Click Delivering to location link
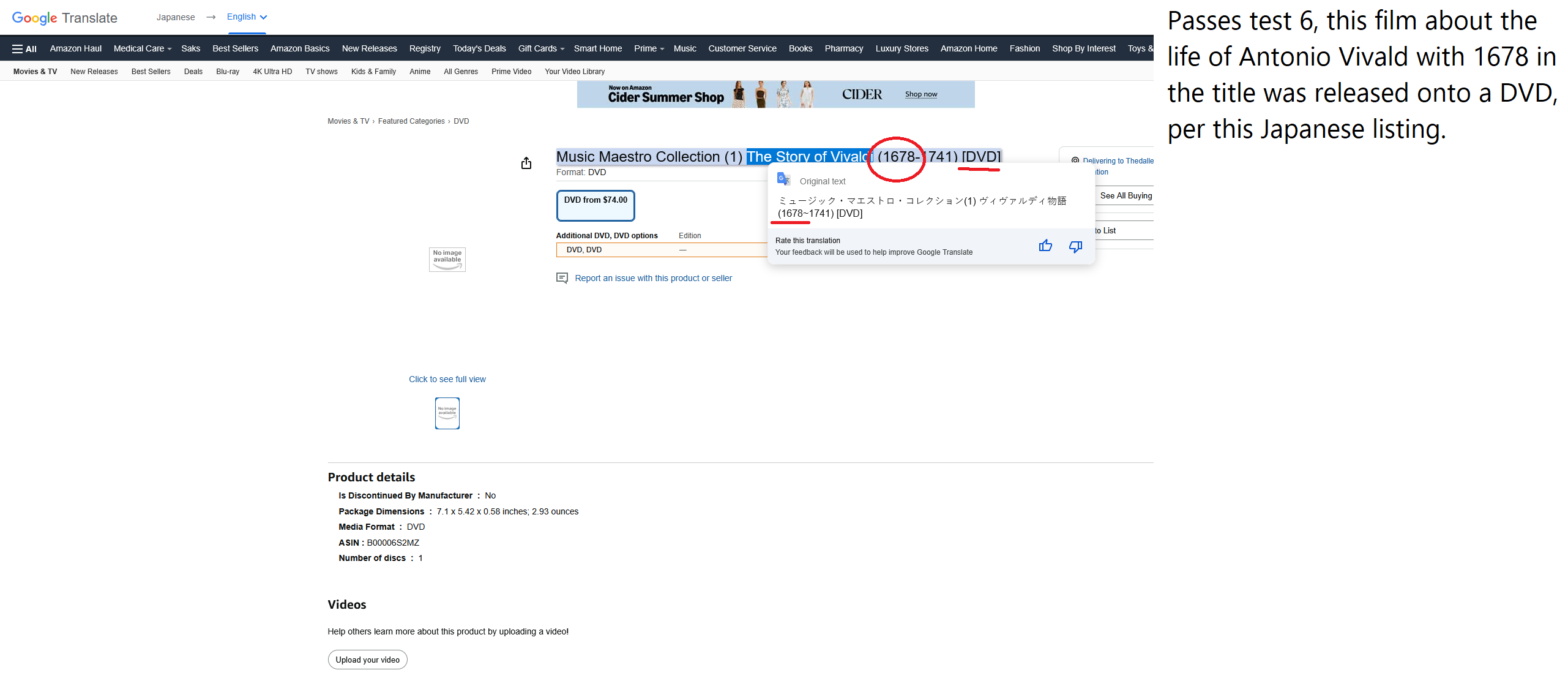 click(x=1118, y=161)
